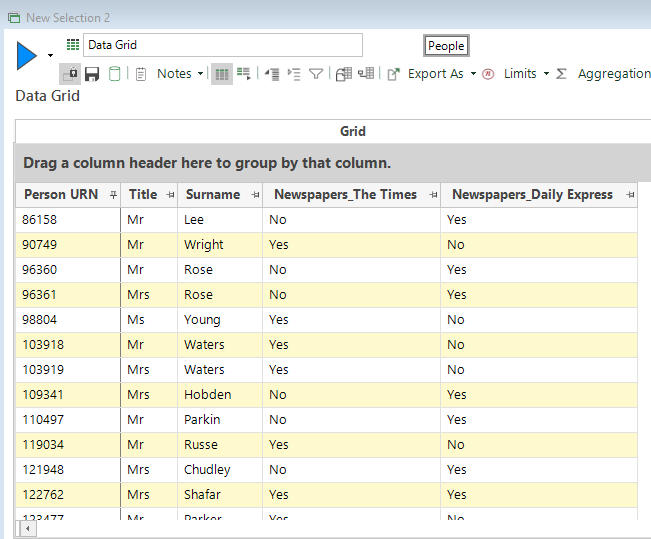Toggle the columns layout view icon

click(222, 74)
